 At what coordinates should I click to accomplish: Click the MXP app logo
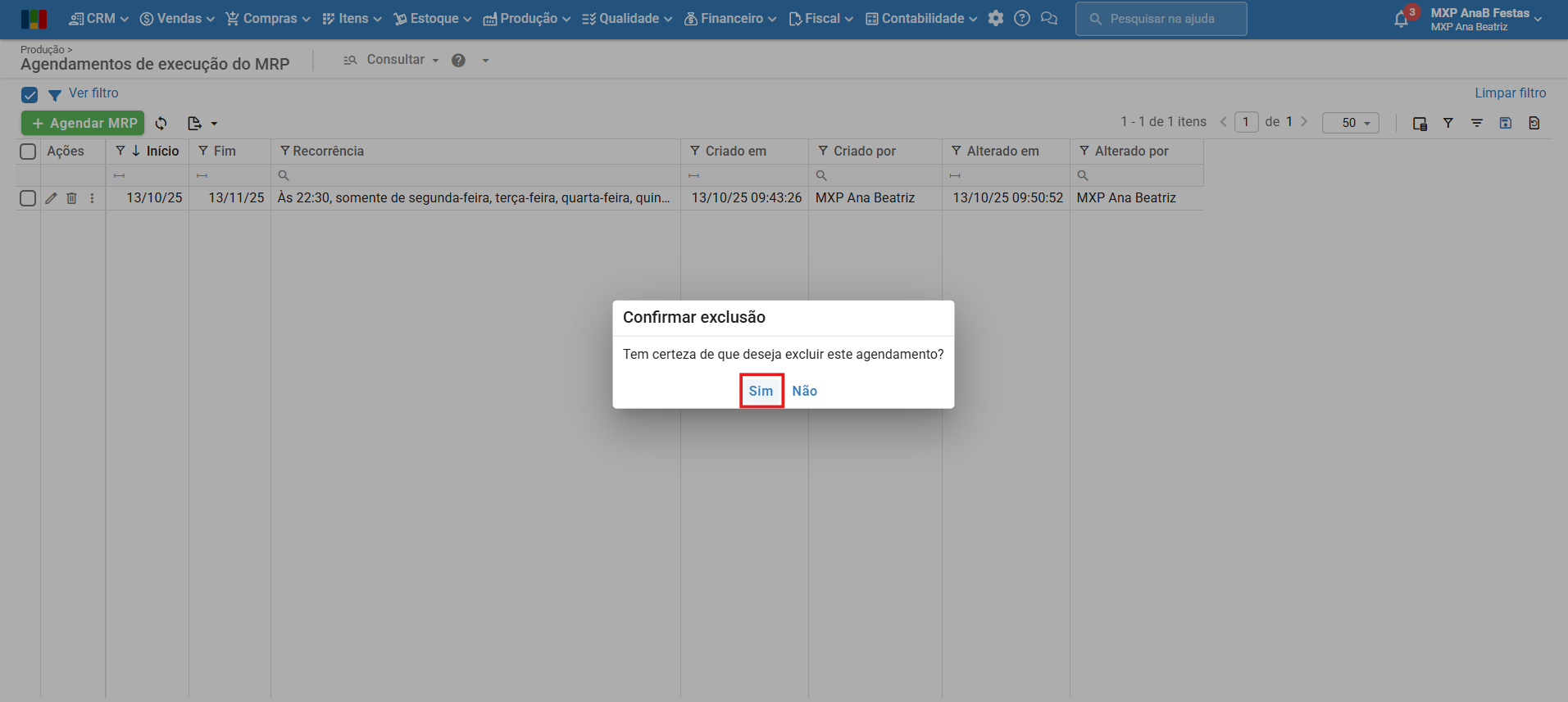(x=34, y=18)
